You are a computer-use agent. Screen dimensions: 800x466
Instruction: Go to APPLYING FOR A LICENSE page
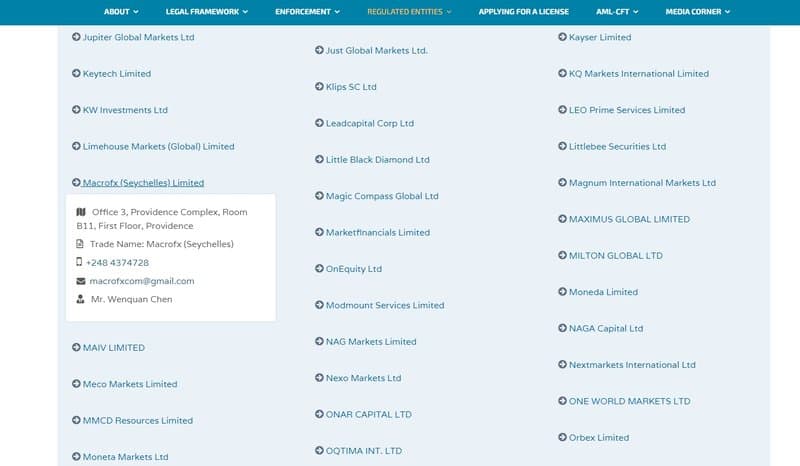coord(523,12)
